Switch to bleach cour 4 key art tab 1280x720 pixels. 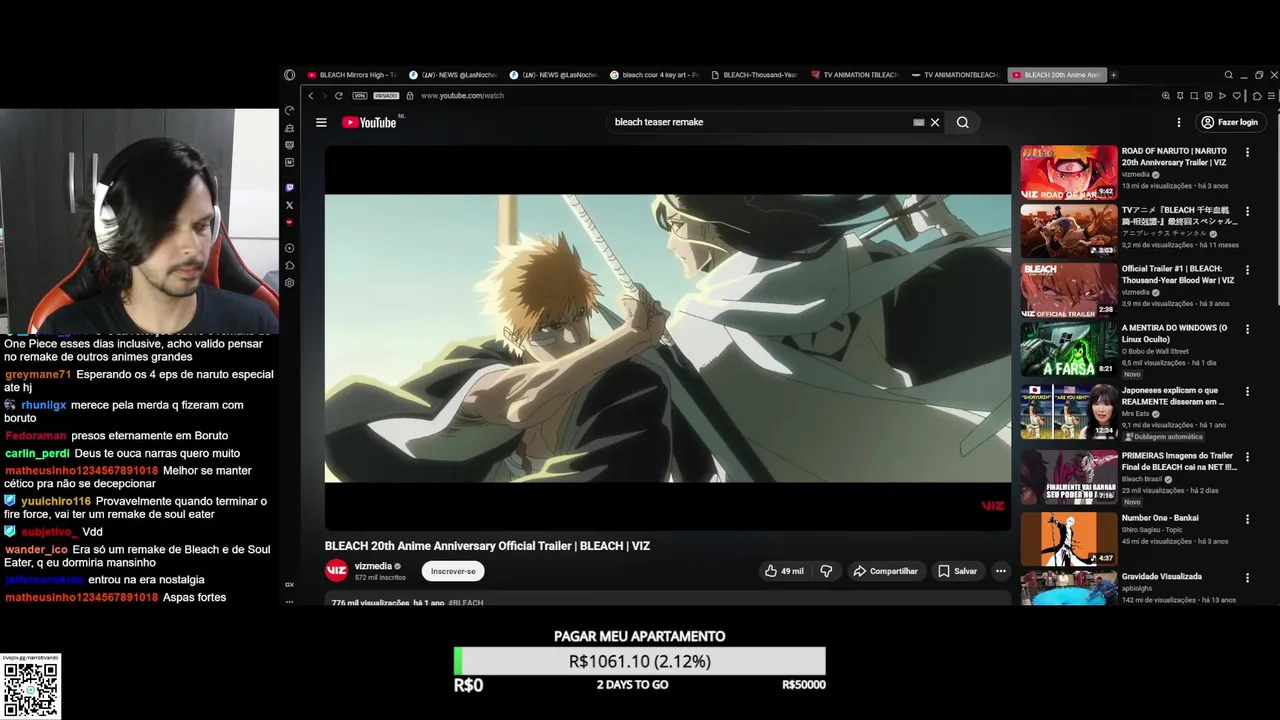pyautogui.click(x=653, y=75)
